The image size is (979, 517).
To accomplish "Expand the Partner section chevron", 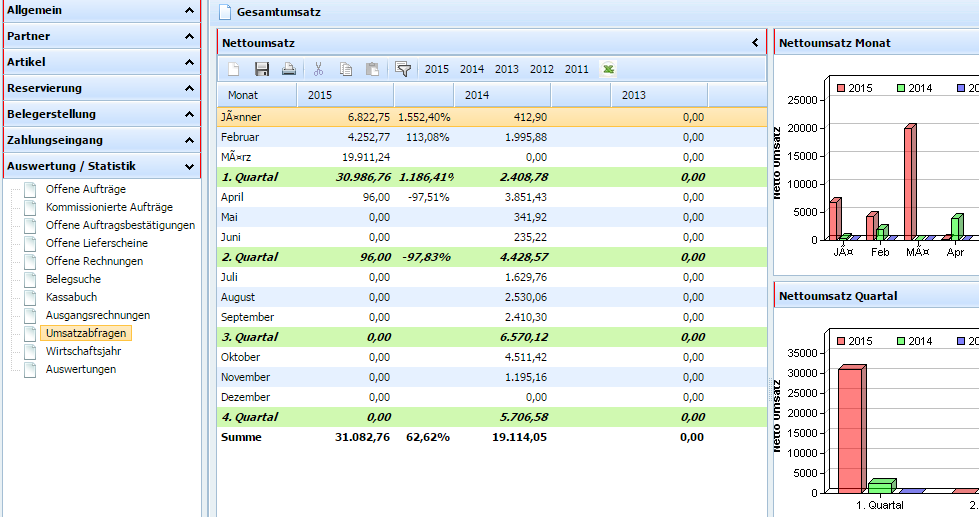I will click(x=189, y=36).
